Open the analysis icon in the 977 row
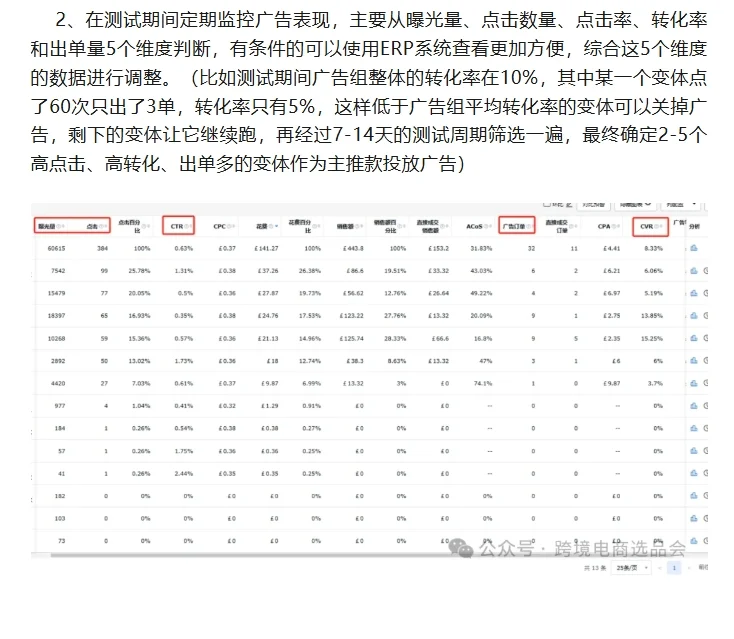 pos(694,405)
